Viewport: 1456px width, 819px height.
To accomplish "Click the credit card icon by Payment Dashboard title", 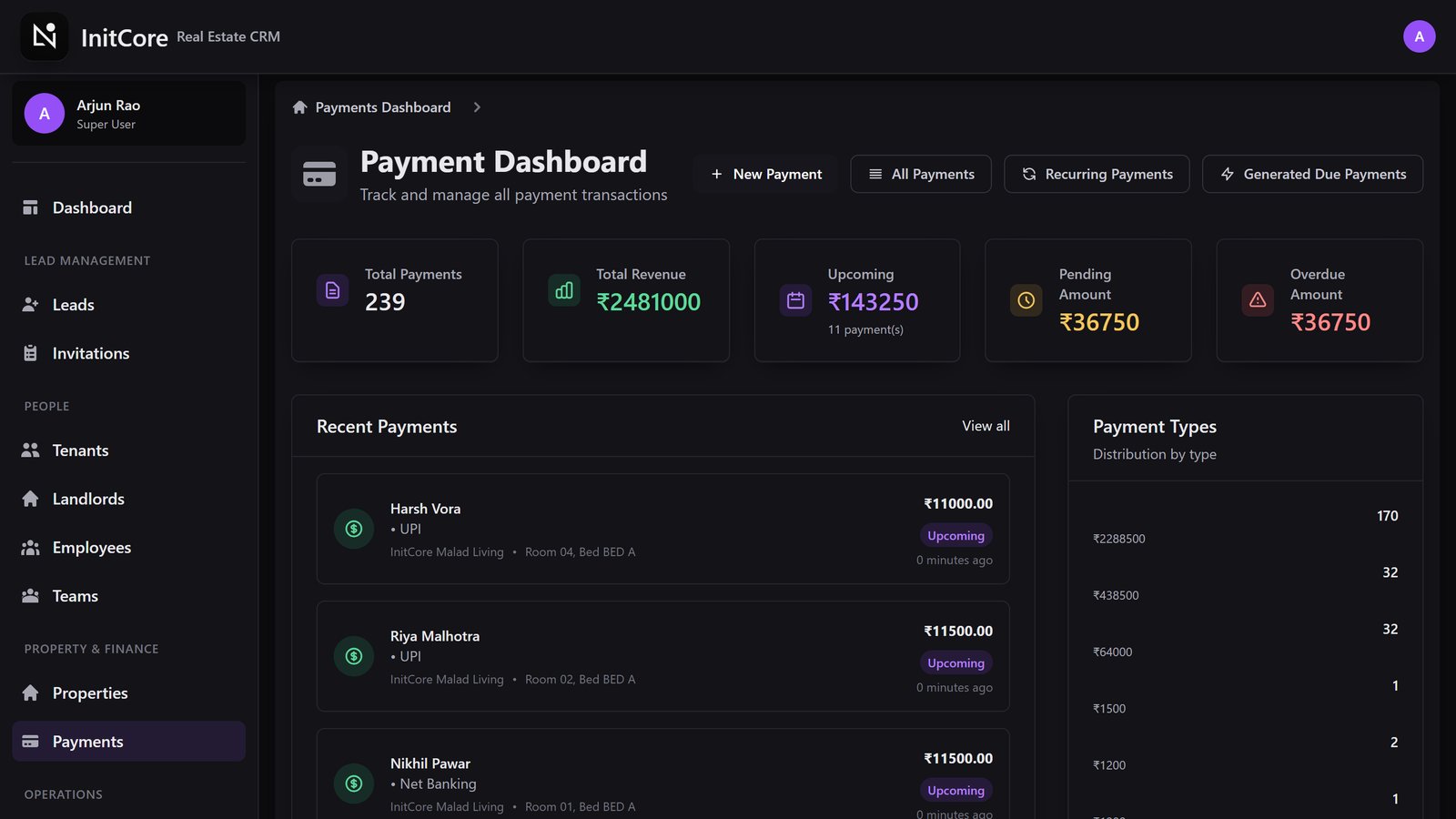I will 319,174.
